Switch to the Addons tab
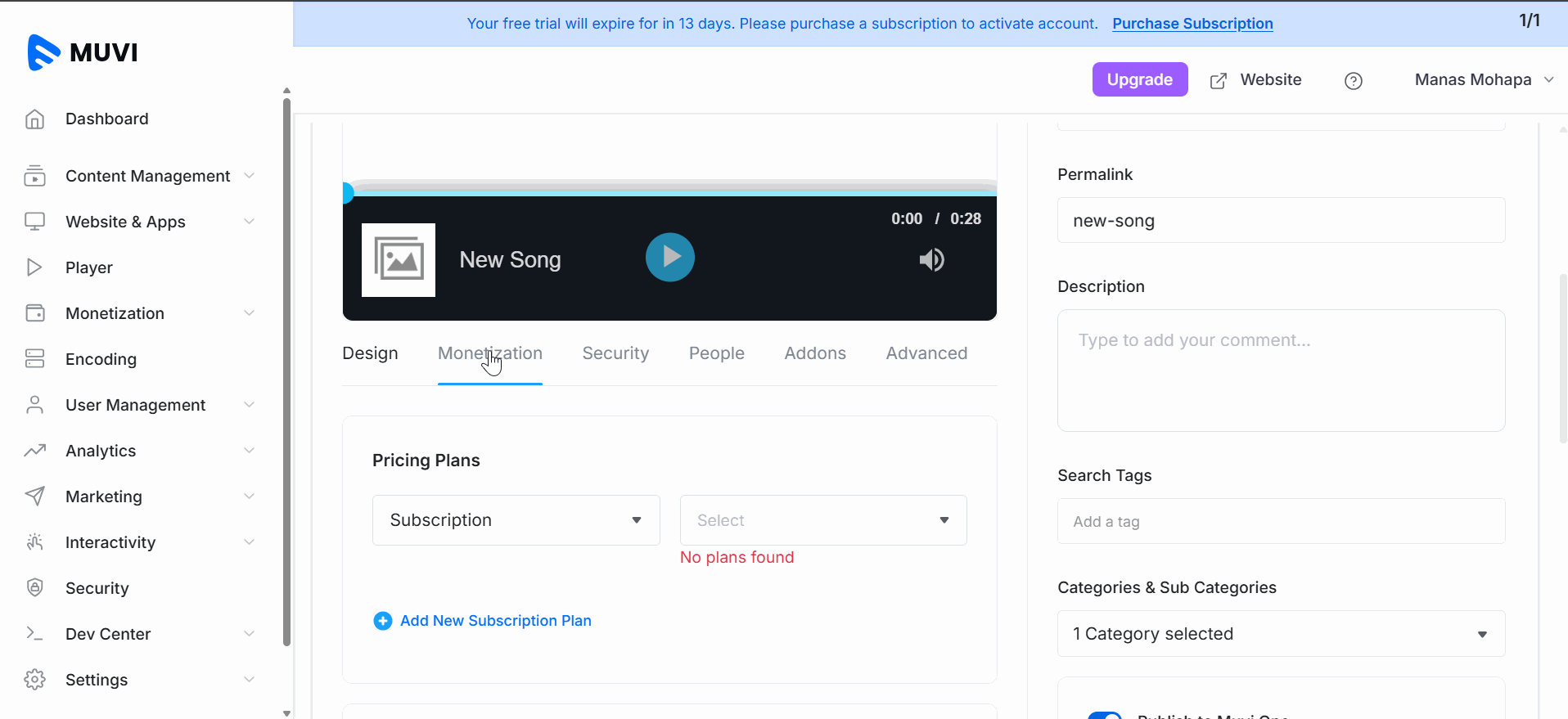This screenshot has height=719, width=1568. [x=814, y=353]
